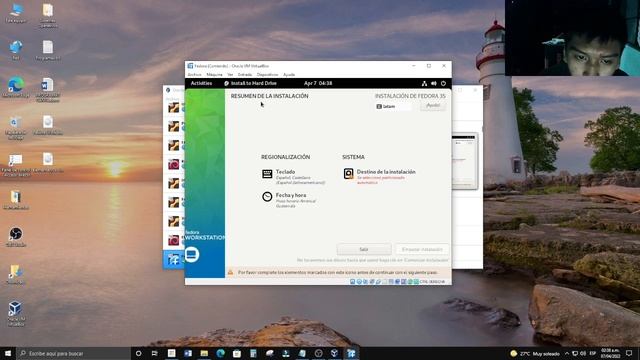Open the Dispositivos menu in VirtualBox
This screenshot has width=640, height=360.
coord(267,75)
